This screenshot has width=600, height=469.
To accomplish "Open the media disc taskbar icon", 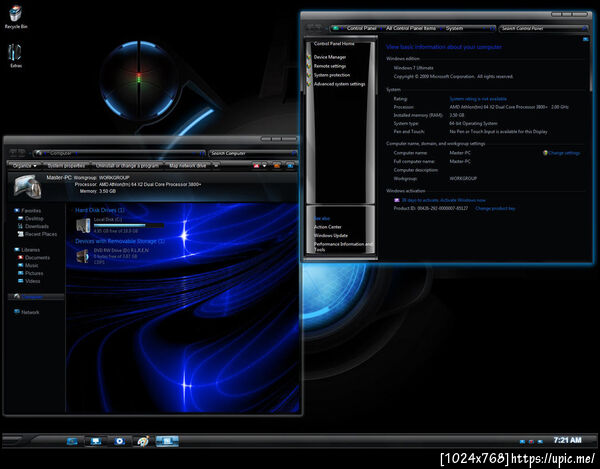I will coord(119,441).
